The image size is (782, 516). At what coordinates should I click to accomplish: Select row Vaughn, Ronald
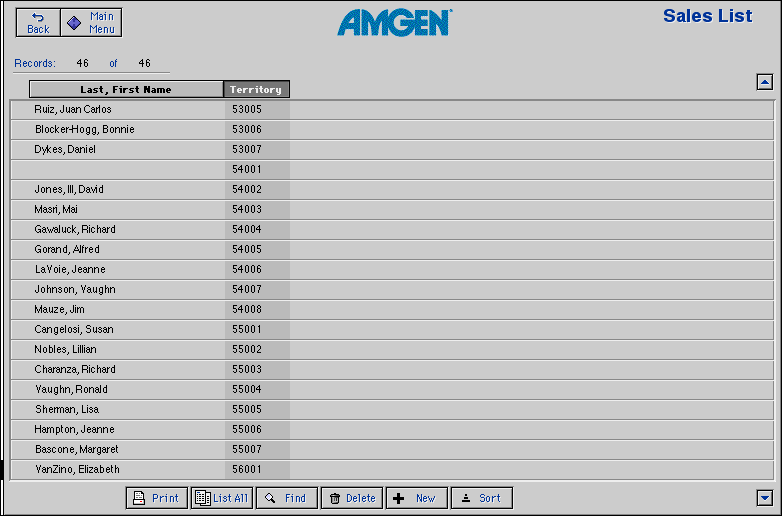(x=392, y=389)
